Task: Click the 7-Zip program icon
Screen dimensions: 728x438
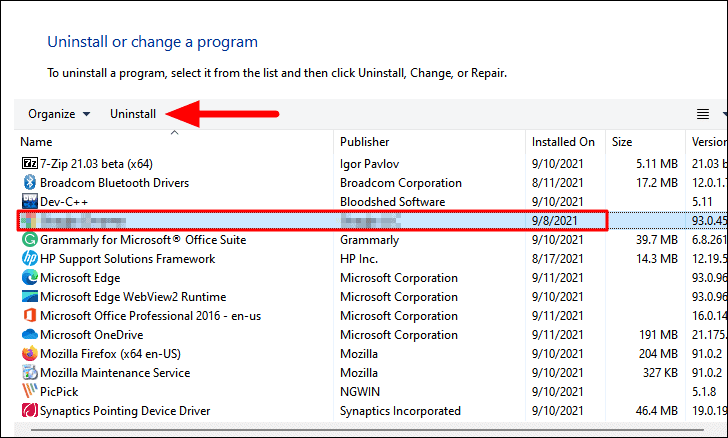Action: [30, 163]
